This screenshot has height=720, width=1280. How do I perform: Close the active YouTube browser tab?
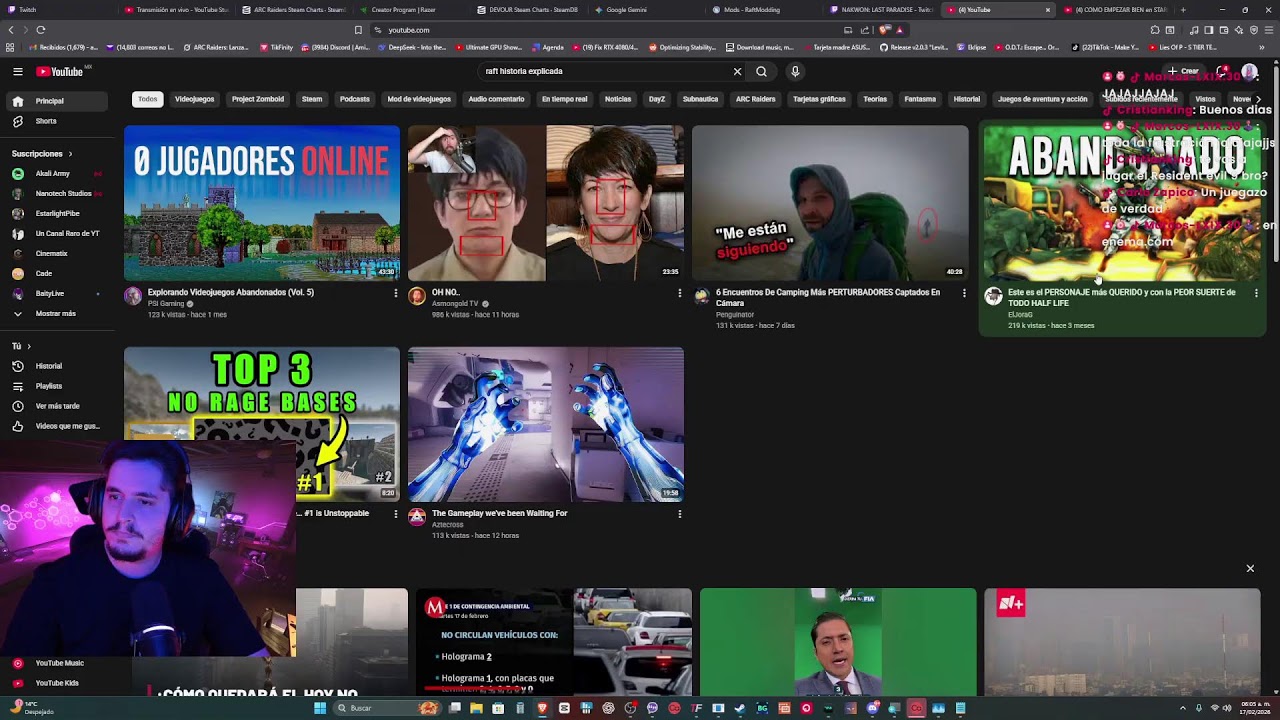tap(1048, 10)
